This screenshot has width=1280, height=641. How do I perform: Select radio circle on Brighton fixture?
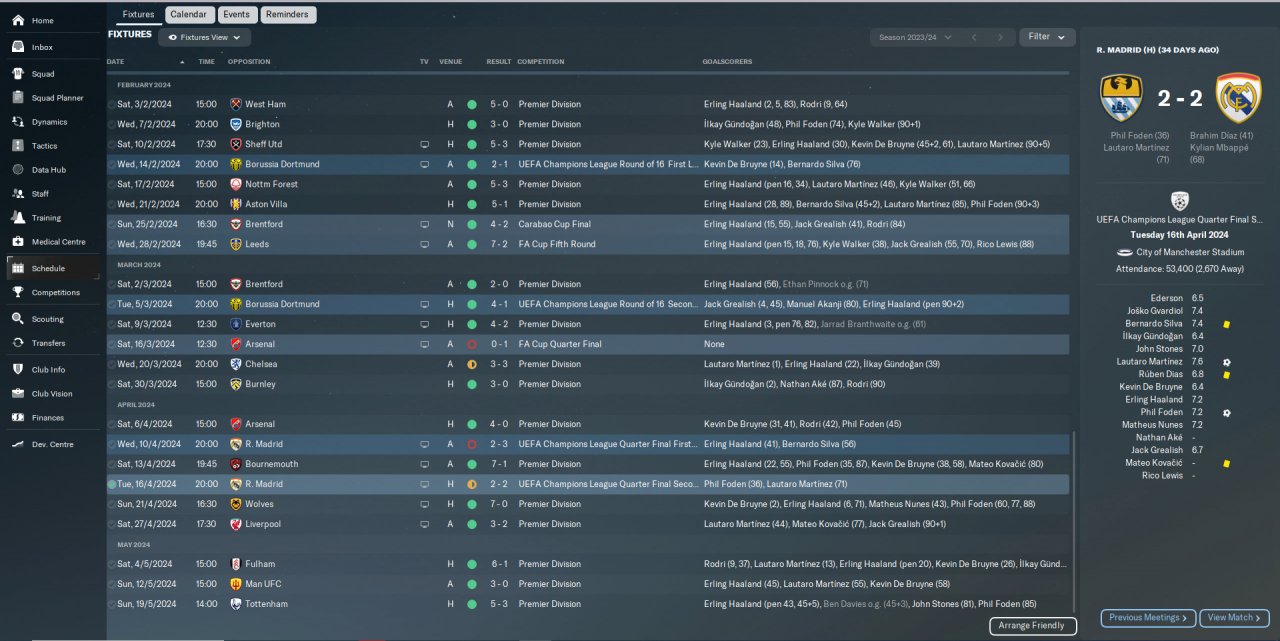[111, 124]
